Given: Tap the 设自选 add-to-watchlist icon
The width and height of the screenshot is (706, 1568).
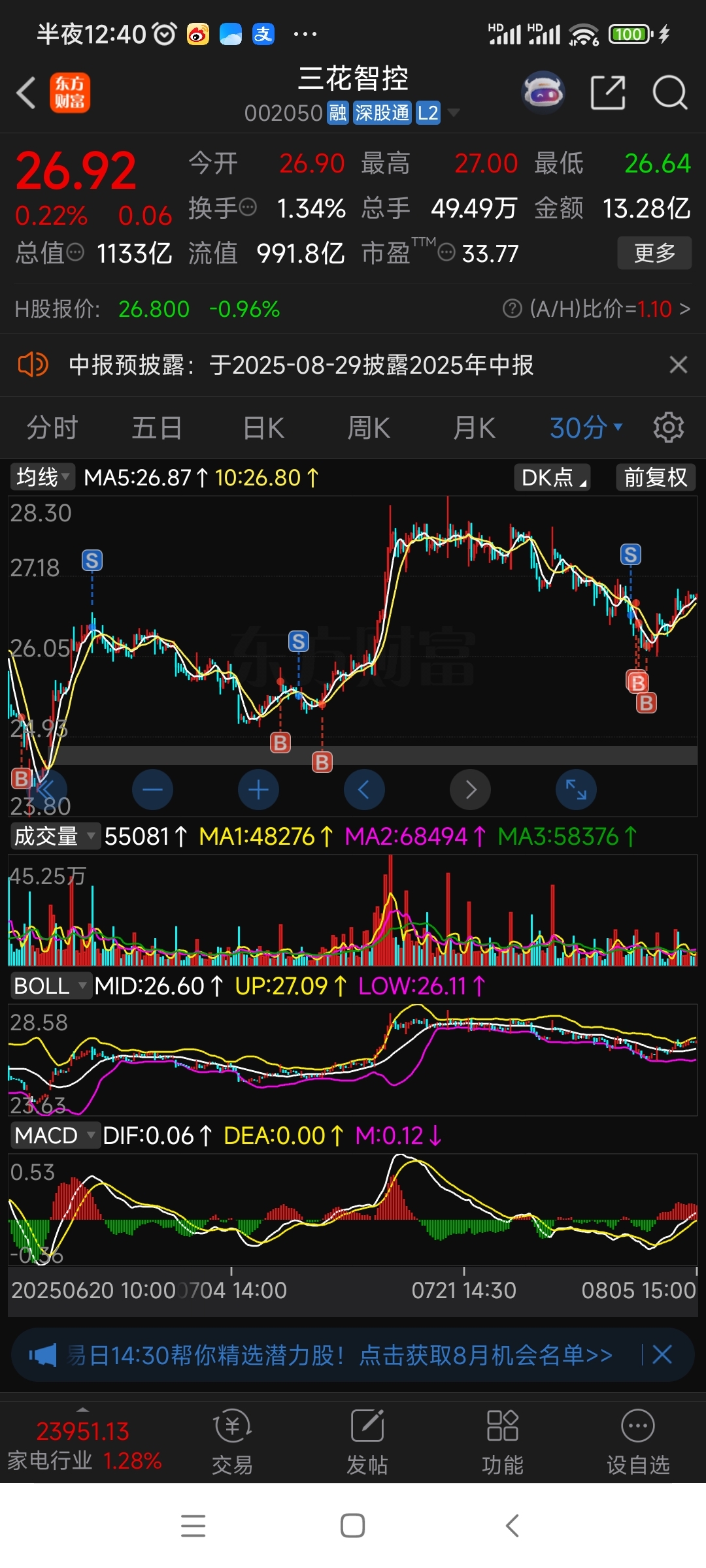Looking at the screenshot, I should point(638,1442).
